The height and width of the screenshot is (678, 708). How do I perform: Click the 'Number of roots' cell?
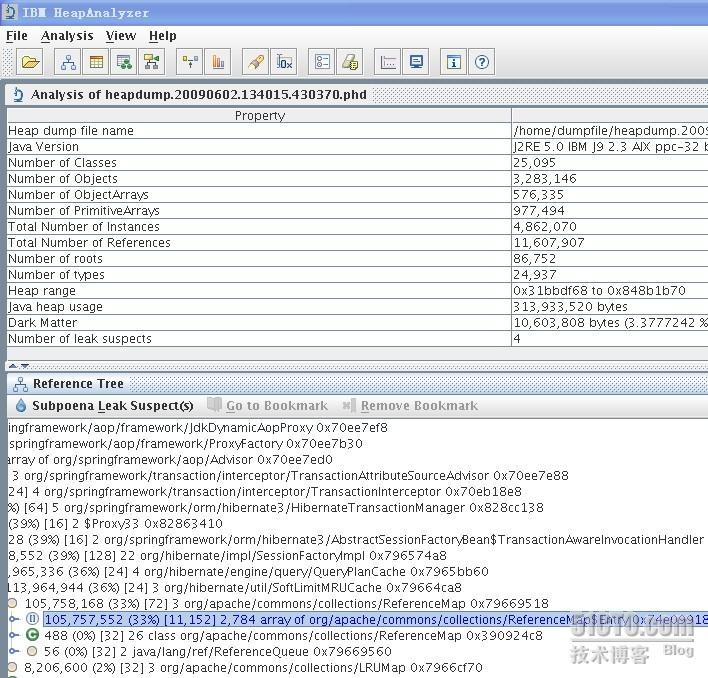click(259, 259)
